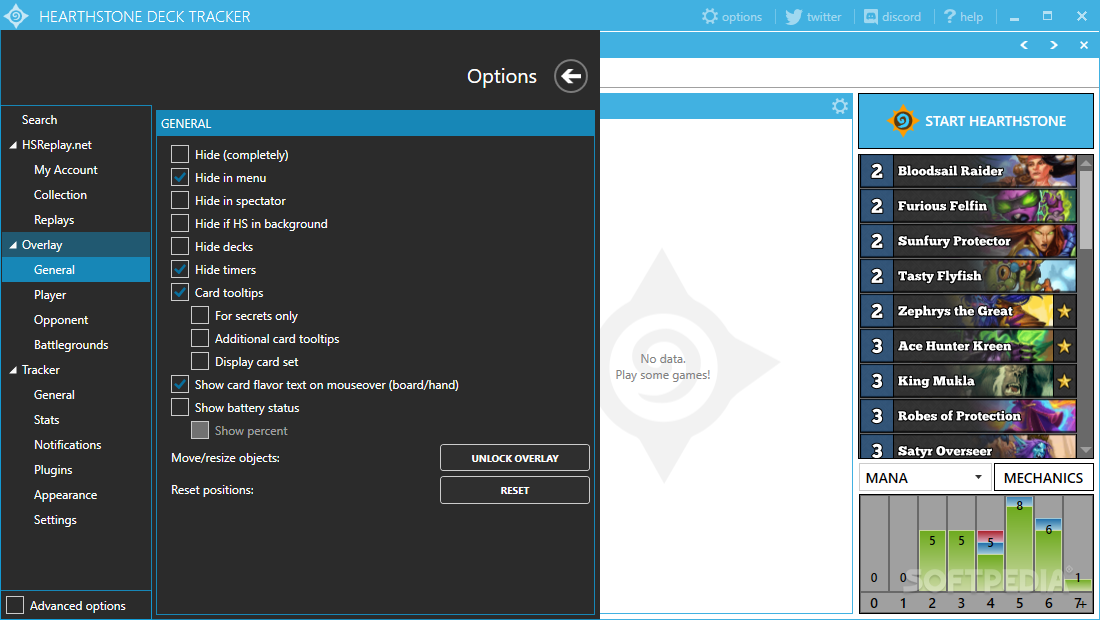This screenshot has height=620, width=1100.
Task: Select the Bloodsail Raider card
Action: (x=968, y=170)
